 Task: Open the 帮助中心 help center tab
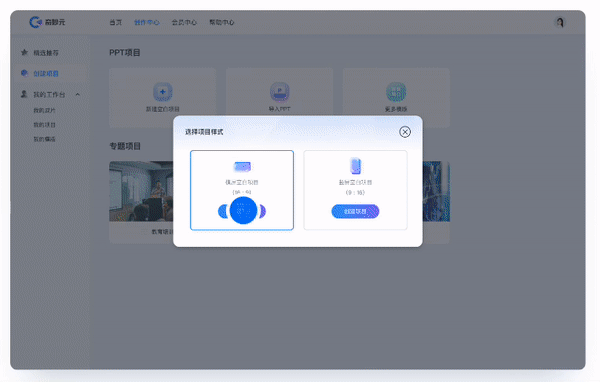pyautogui.click(x=222, y=22)
